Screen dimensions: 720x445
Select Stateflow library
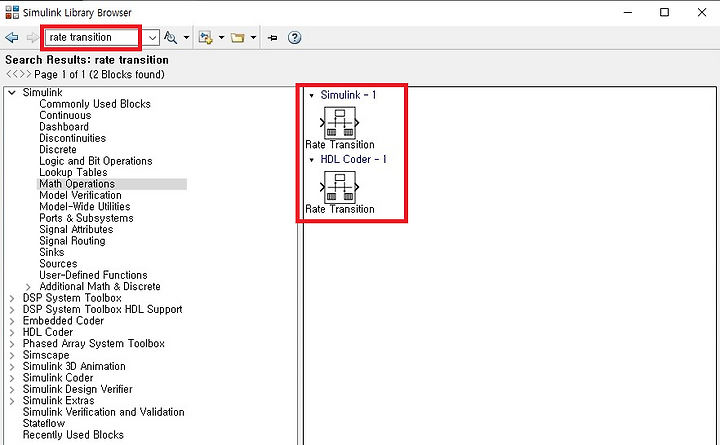(44, 424)
